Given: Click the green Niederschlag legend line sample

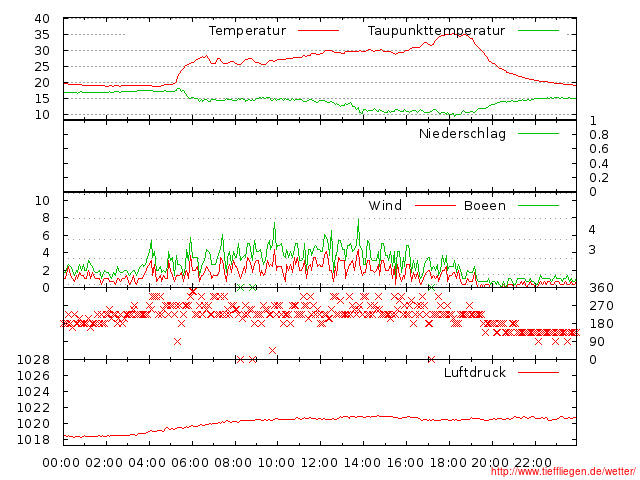Looking at the screenshot, I should pos(538,134).
